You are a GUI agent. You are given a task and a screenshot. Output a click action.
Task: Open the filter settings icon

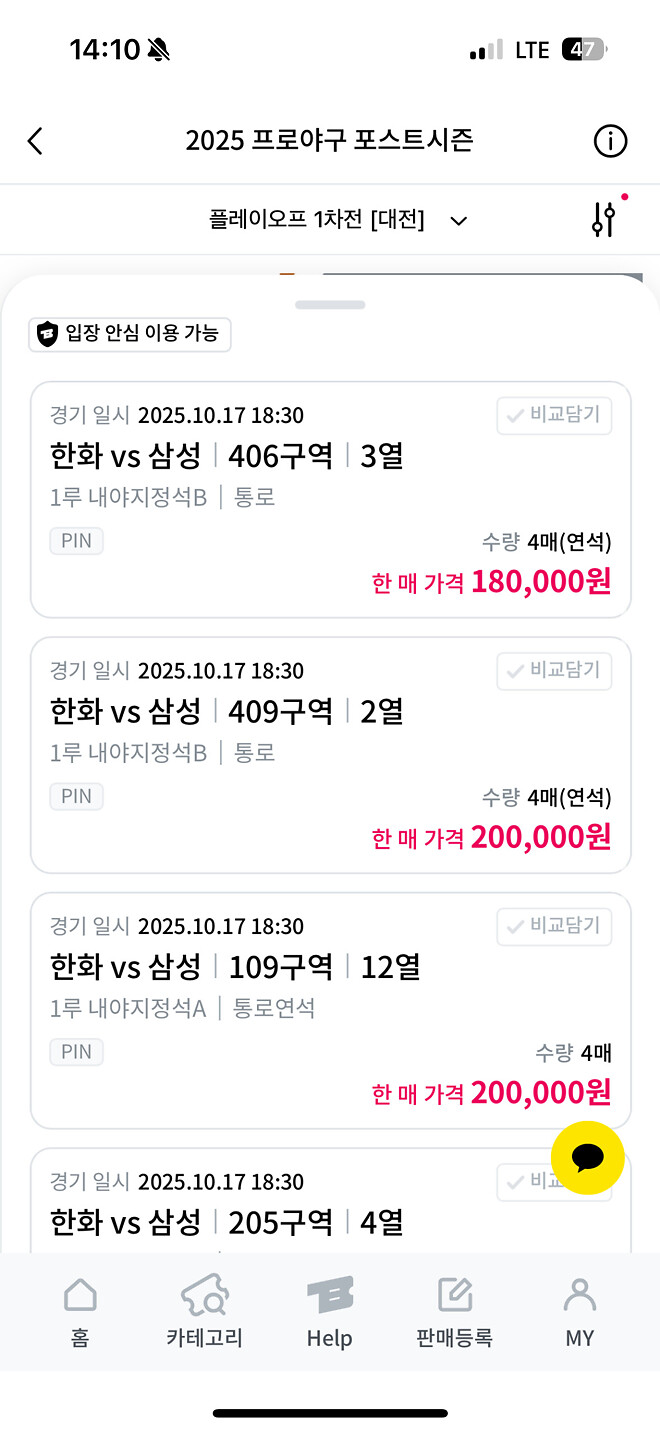point(601,220)
